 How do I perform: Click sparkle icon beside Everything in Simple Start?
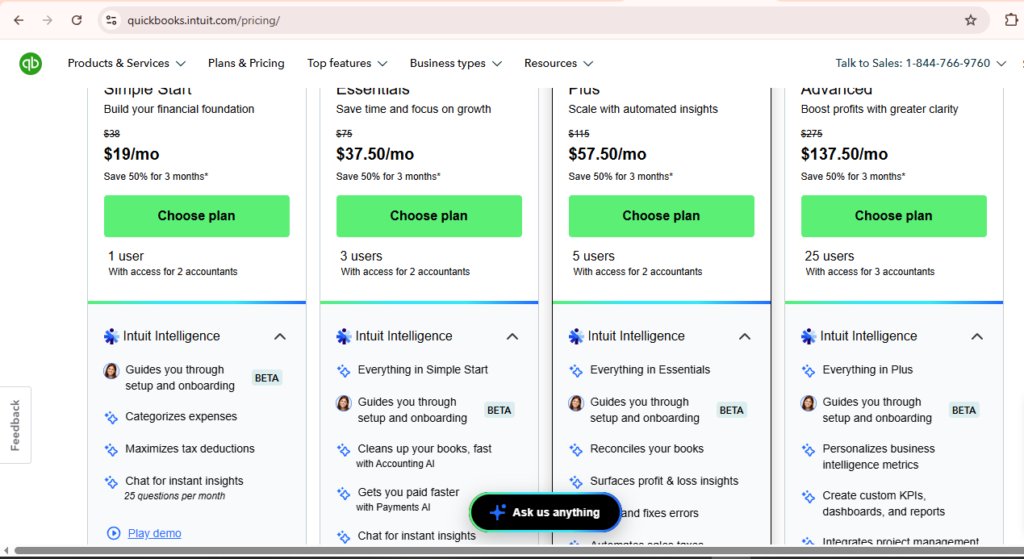[344, 371]
